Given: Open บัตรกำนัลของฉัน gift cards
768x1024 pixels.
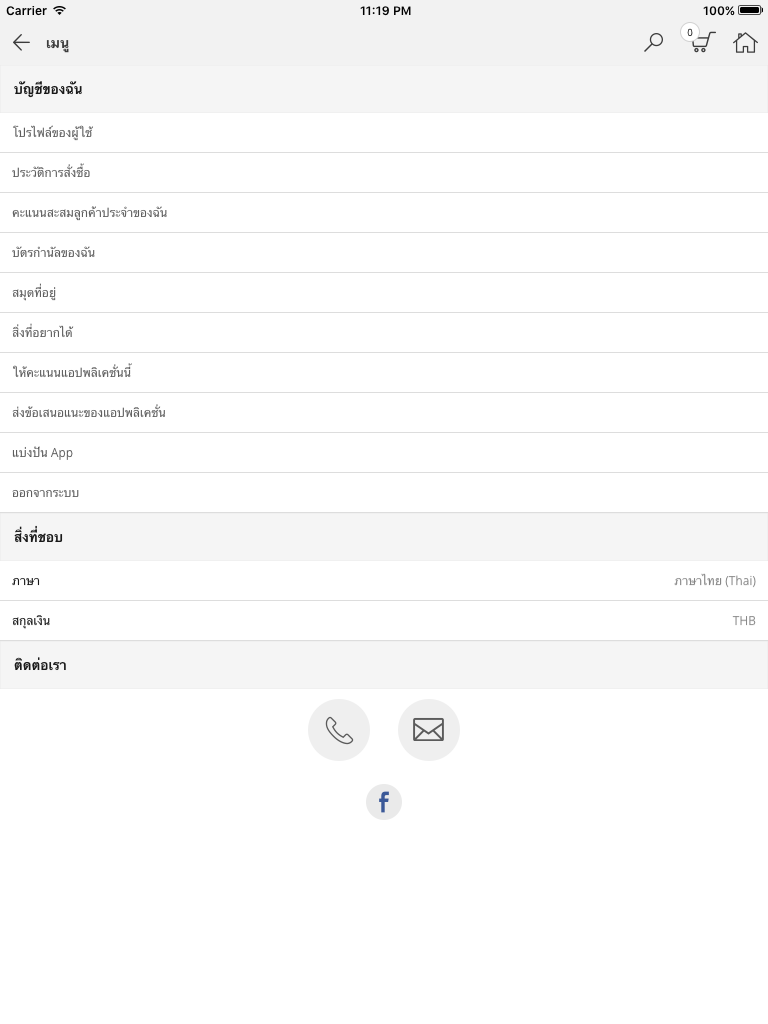Looking at the screenshot, I should [384, 253].
